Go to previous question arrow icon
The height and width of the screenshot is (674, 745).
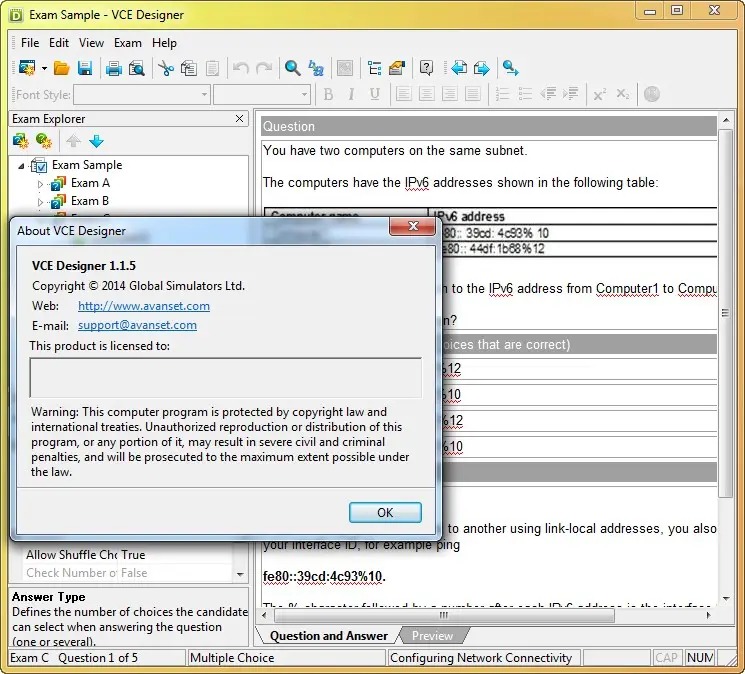(458, 68)
